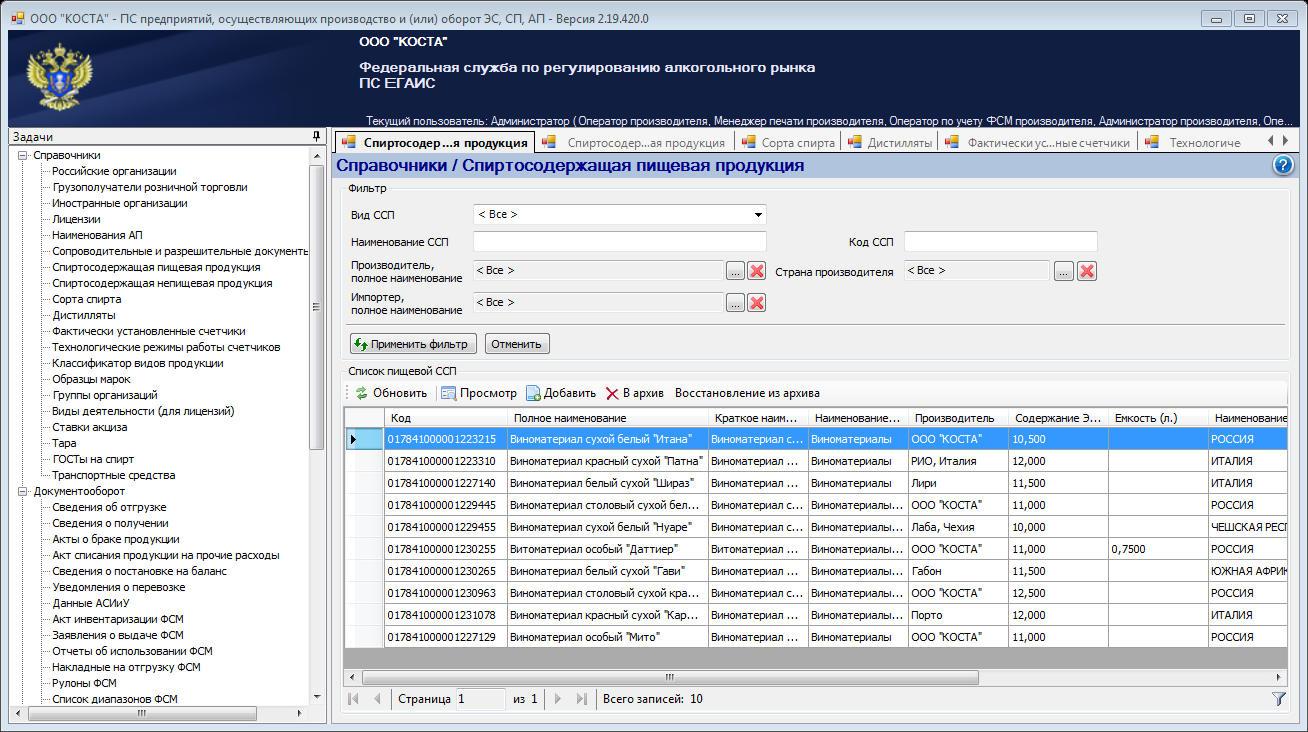The image size is (1308, 732).
Task: Switch to the Фактически ус...ные счетчики tab
Action: (x=1038, y=143)
